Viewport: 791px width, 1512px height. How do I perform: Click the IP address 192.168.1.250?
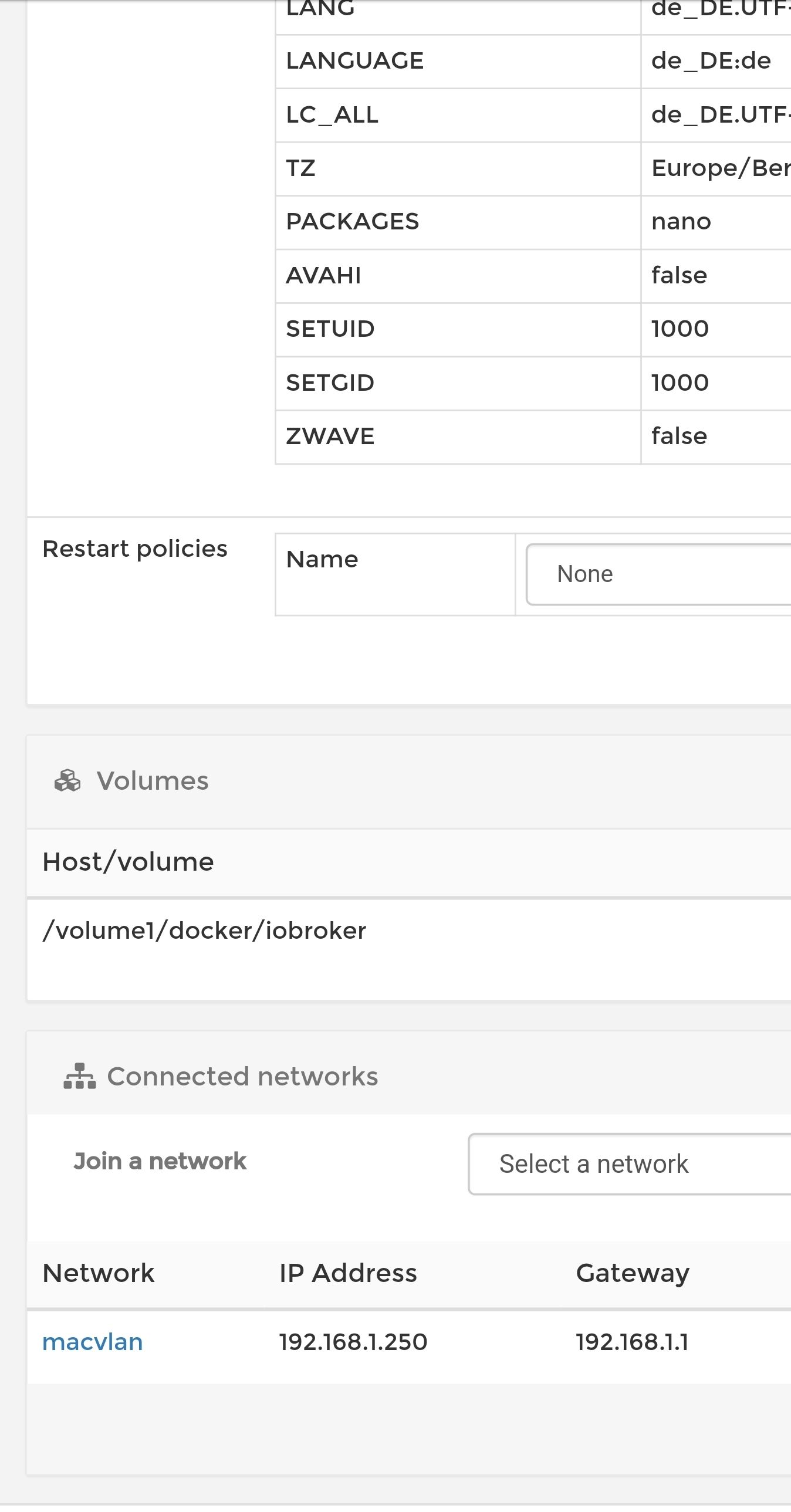[353, 1342]
